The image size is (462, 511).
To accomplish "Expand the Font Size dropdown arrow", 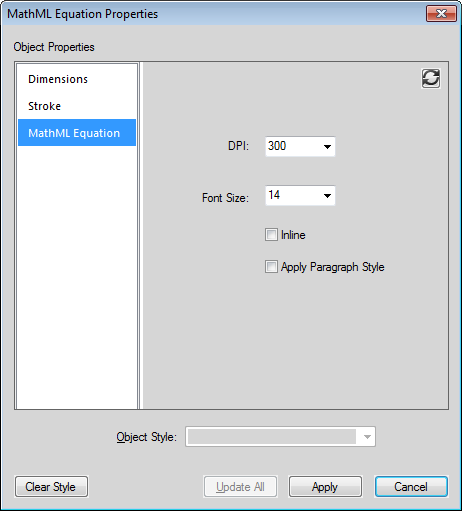I will coord(327,196).
